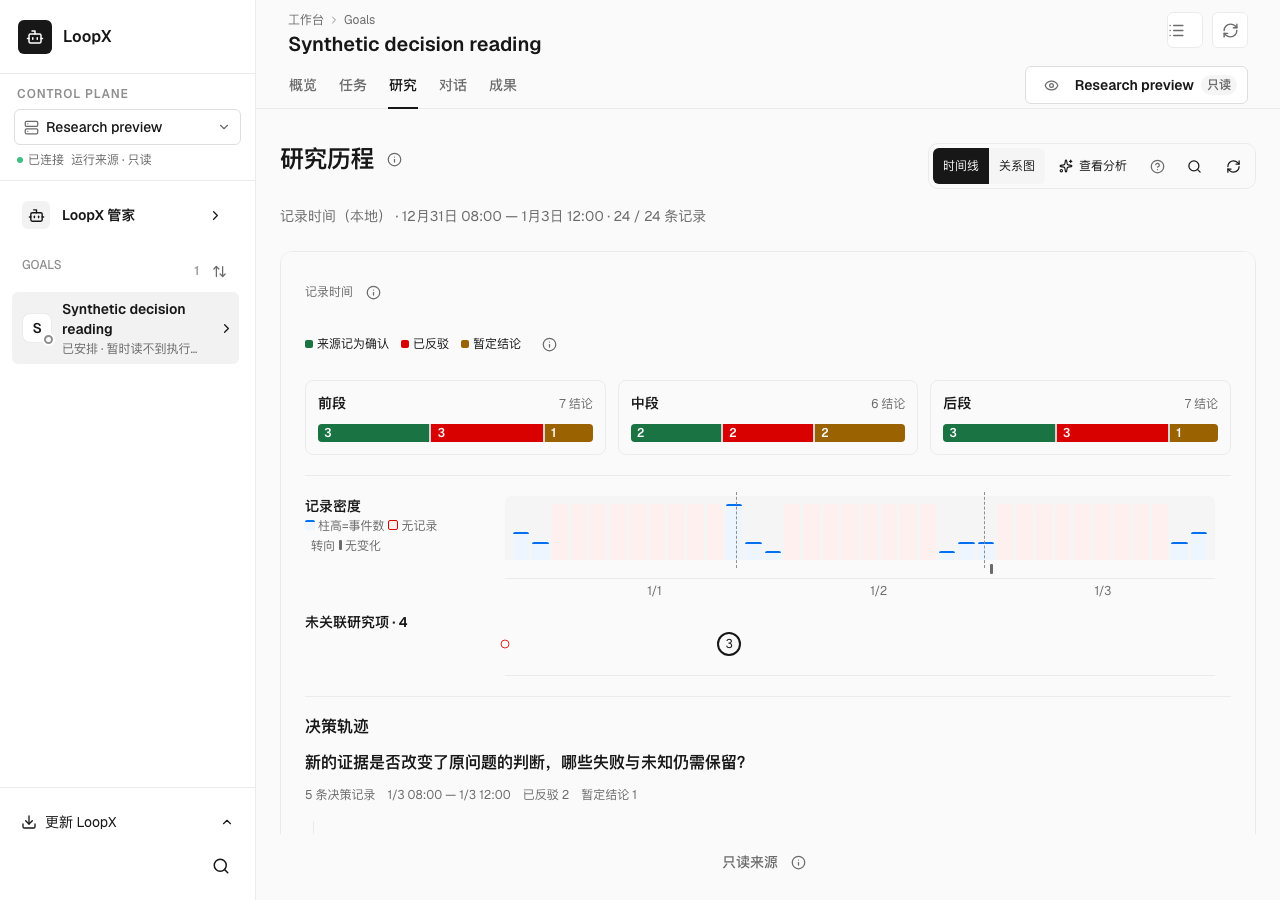This screenshot has width=1280, height=900.
Task: Click the S avatar of Synthetic decision reading
Action: (37, 328)
